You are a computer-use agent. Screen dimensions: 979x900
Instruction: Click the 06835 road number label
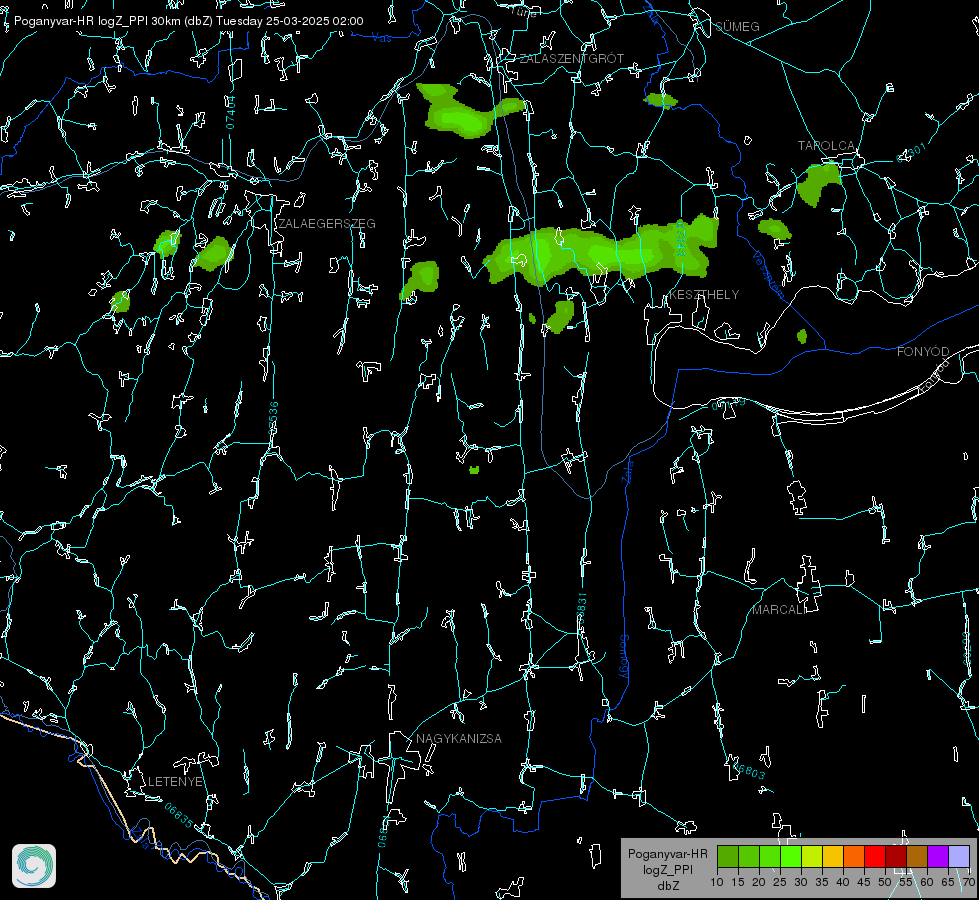coord(179,815)
